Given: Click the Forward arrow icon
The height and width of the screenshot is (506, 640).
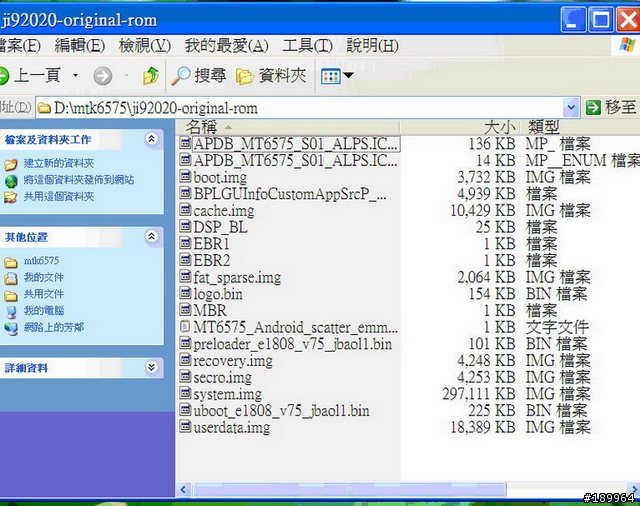Looking at the screenshot, I should pyautogui.click(x=102, y=76).
